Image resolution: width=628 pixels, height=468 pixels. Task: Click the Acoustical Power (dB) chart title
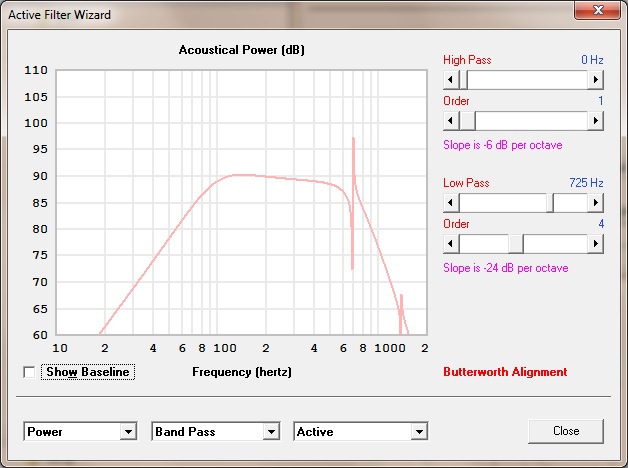click(x=242, y=50)
